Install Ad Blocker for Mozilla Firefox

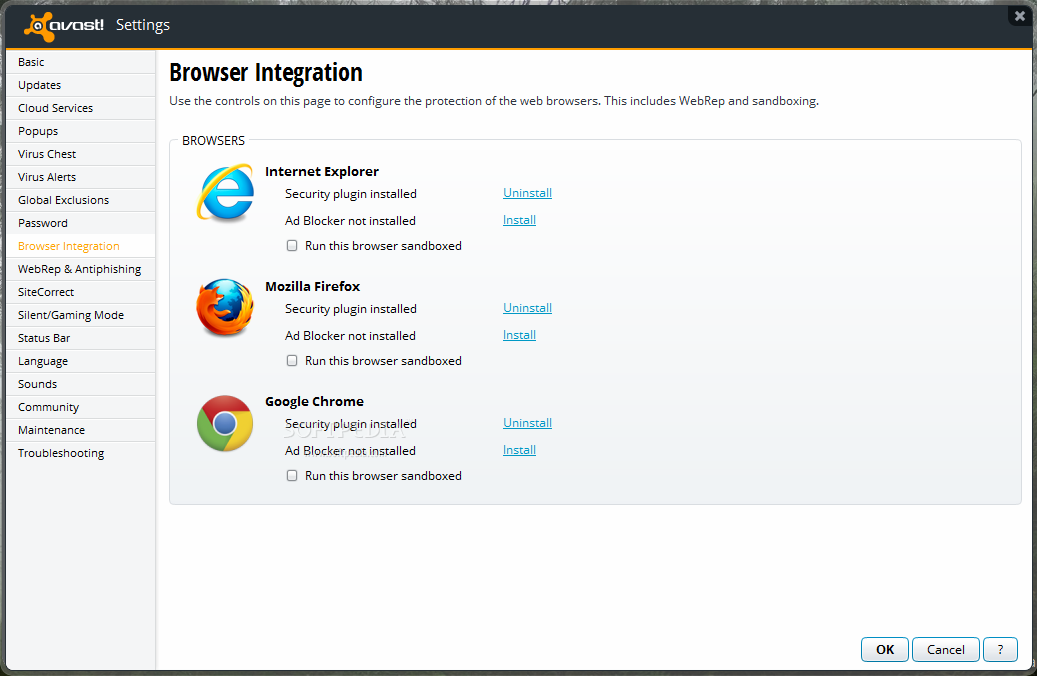click(519, 335)
